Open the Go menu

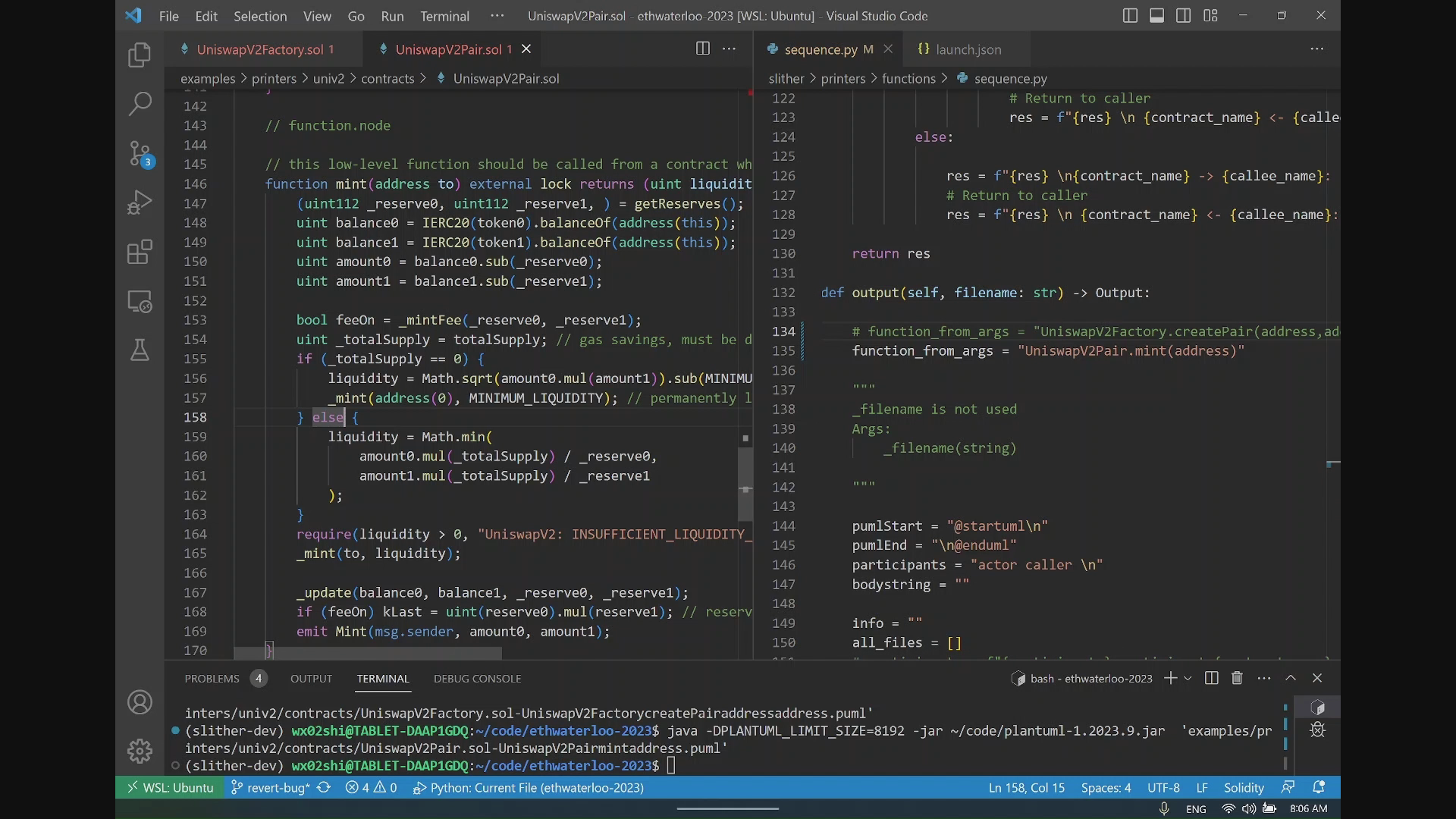click(x=356, y=16)
